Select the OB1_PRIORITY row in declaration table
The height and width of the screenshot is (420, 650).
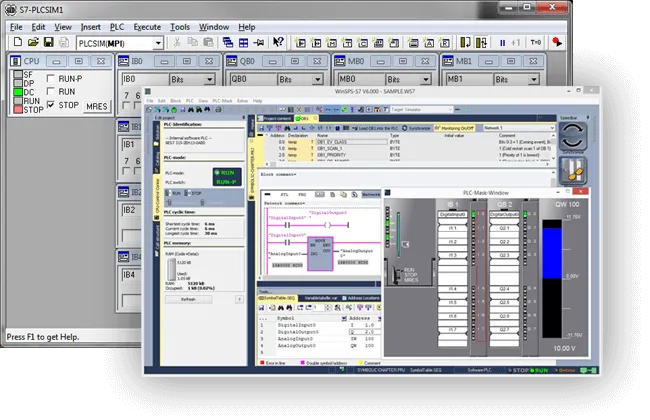pyautogui.click(x=406, y=155)
